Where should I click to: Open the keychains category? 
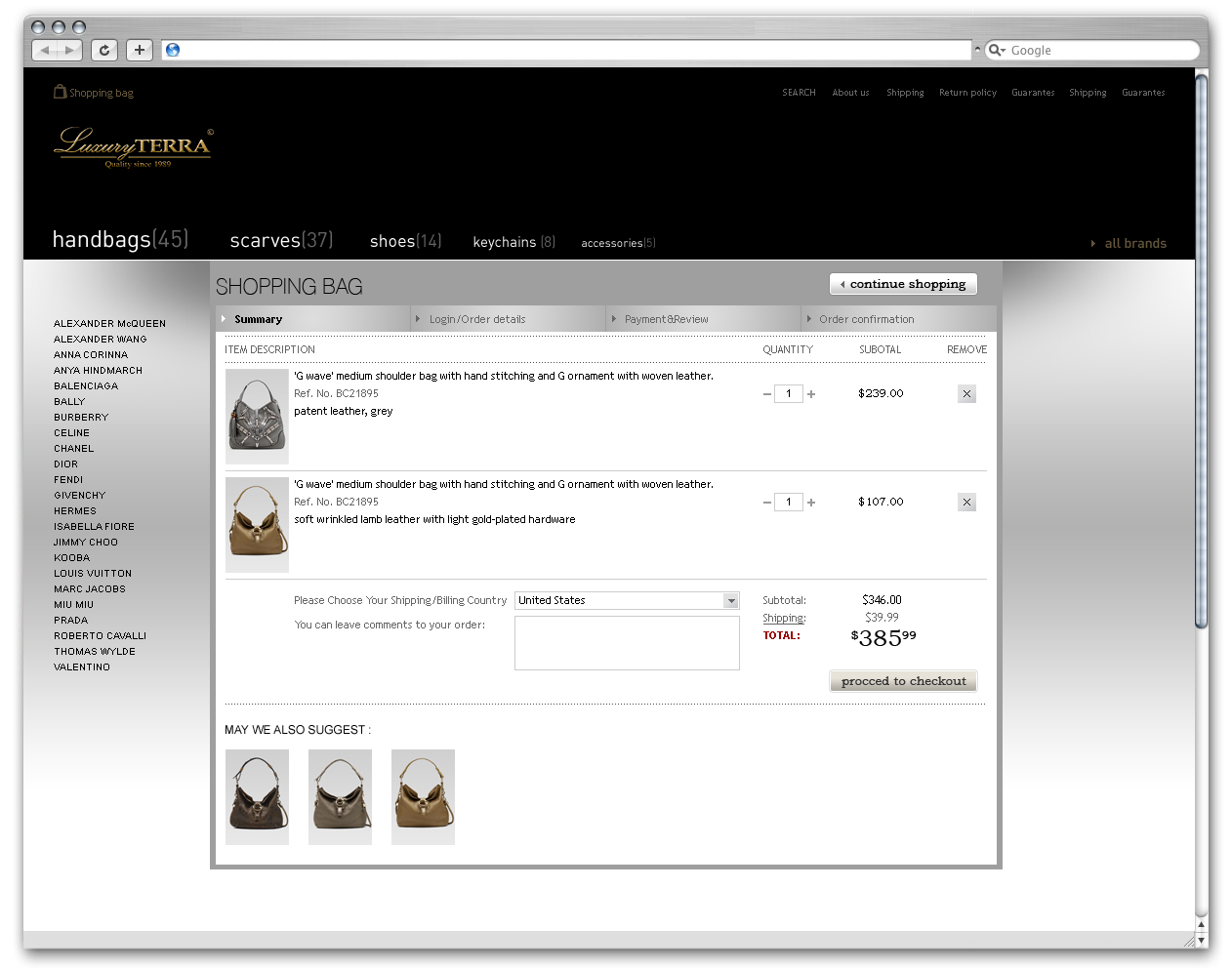[513, 242]
